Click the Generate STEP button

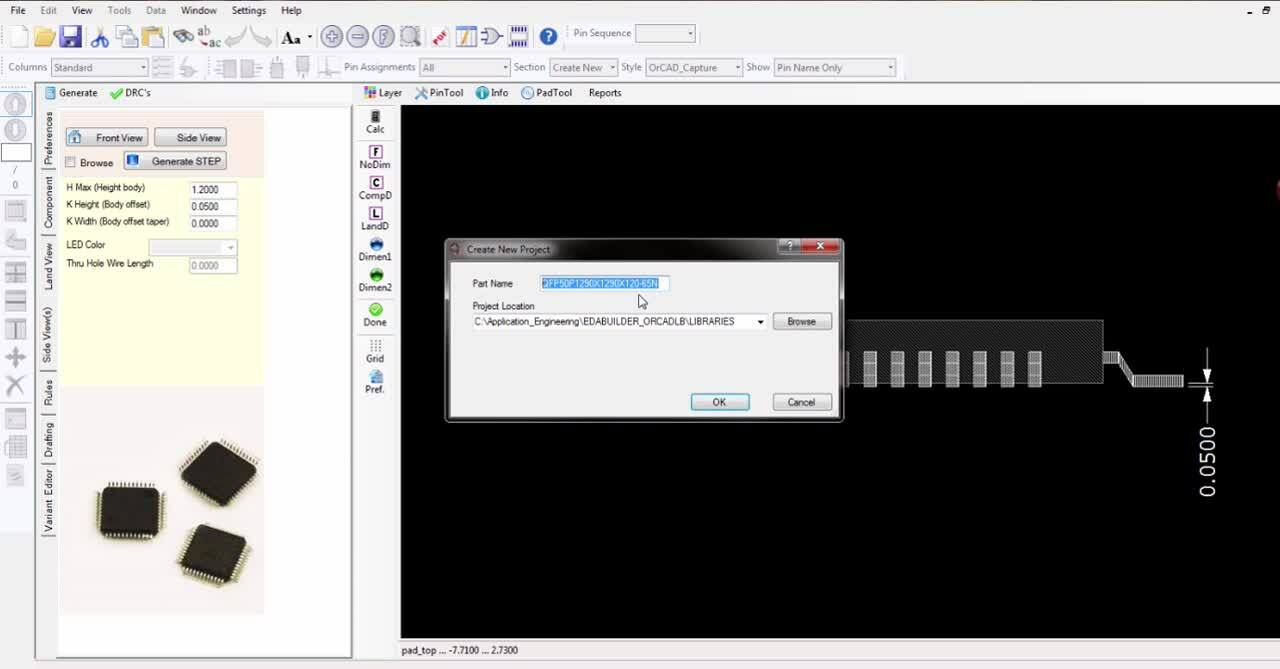point(175,161)
